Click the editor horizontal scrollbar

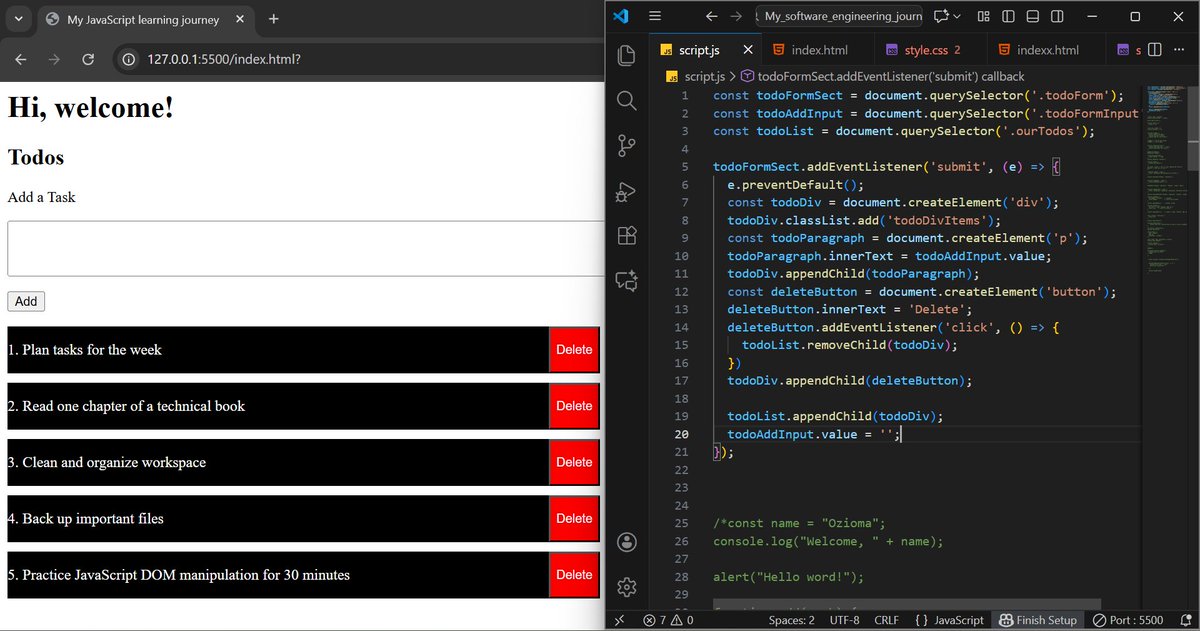click(907, 604)
